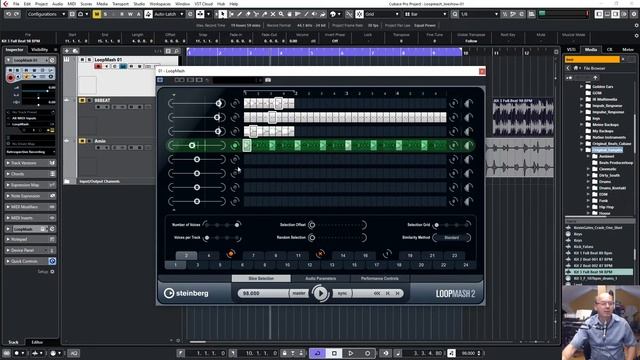Toggle Snap icon beside Grid dropdown
The height and width of the screenshot is (360, 640).
coord(359,14)
